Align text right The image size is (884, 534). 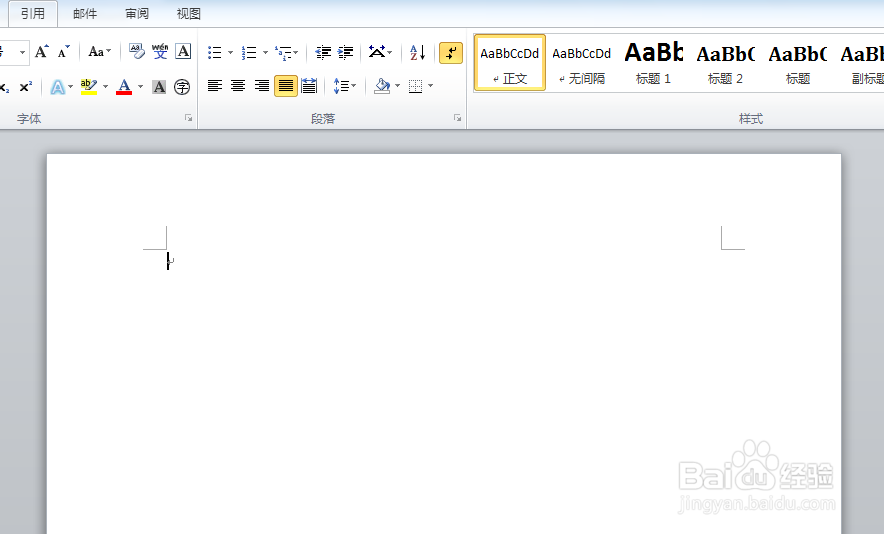click(x=262, y=86)
